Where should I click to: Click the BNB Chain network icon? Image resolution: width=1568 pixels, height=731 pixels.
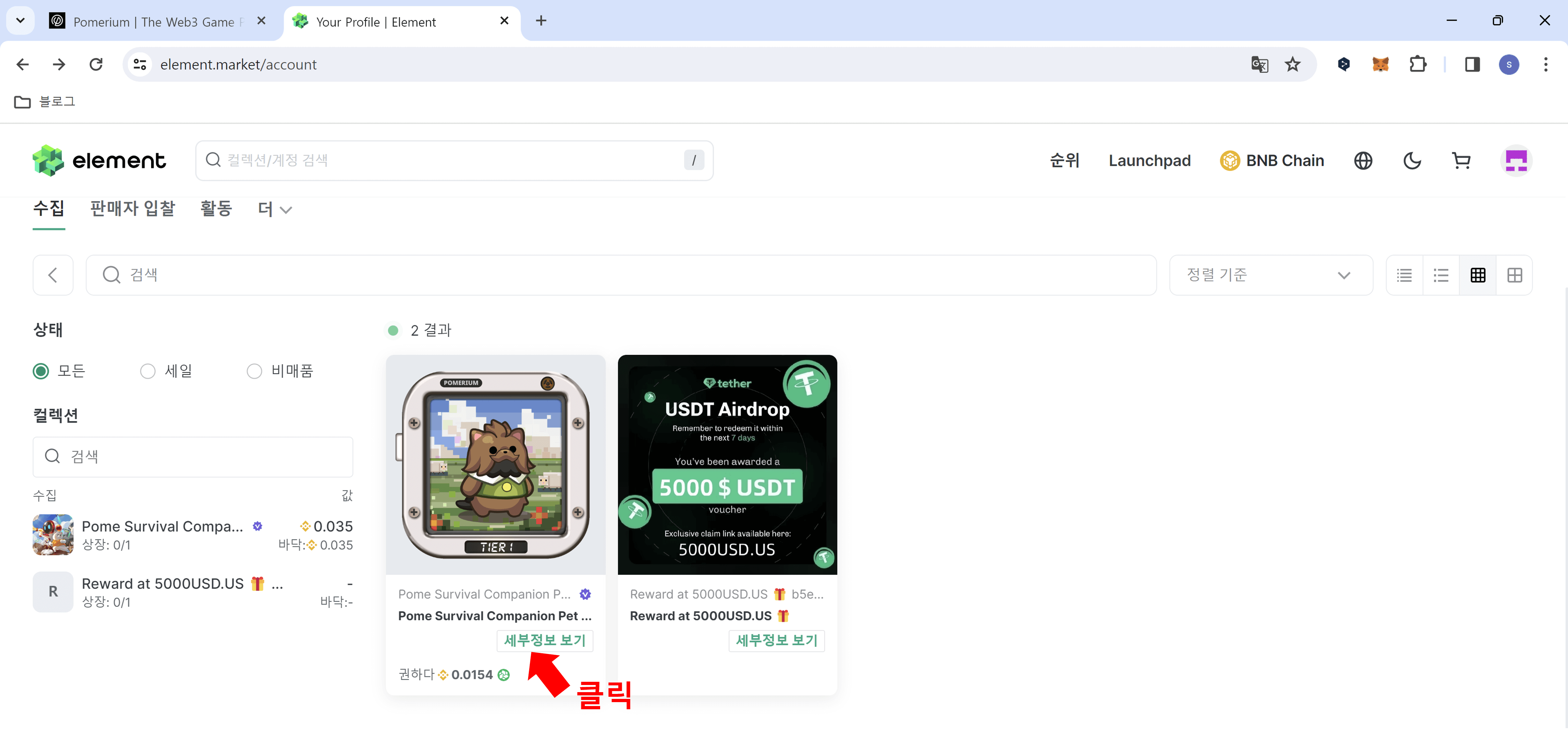(1231, 160)
